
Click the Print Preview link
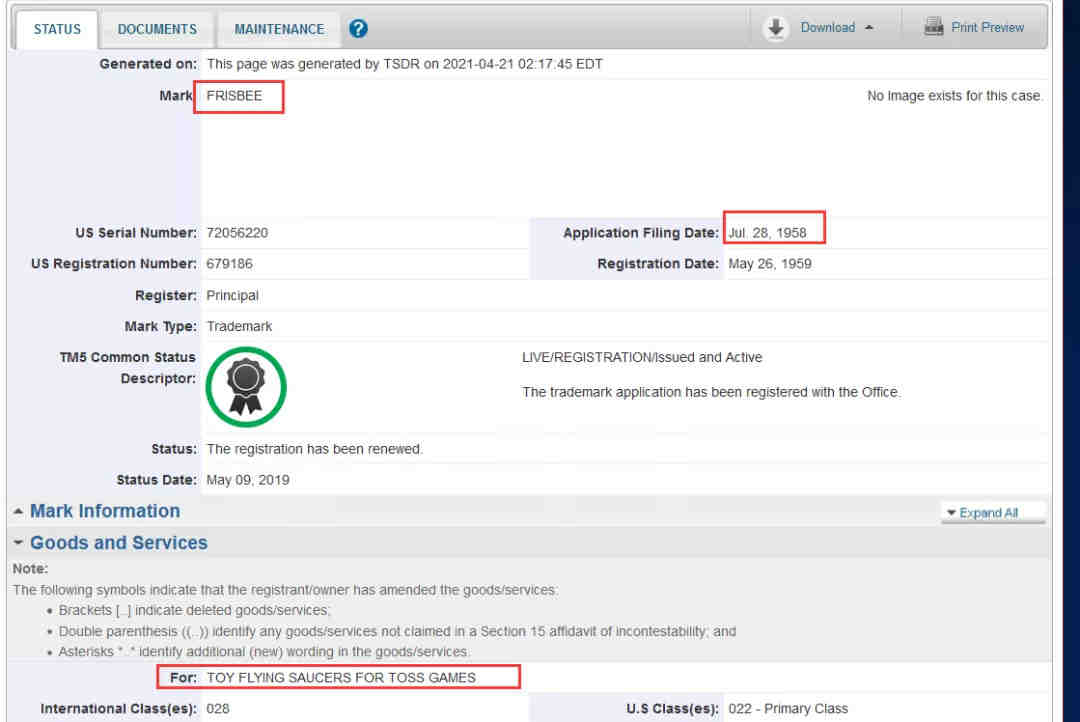(x=987, y=28)
